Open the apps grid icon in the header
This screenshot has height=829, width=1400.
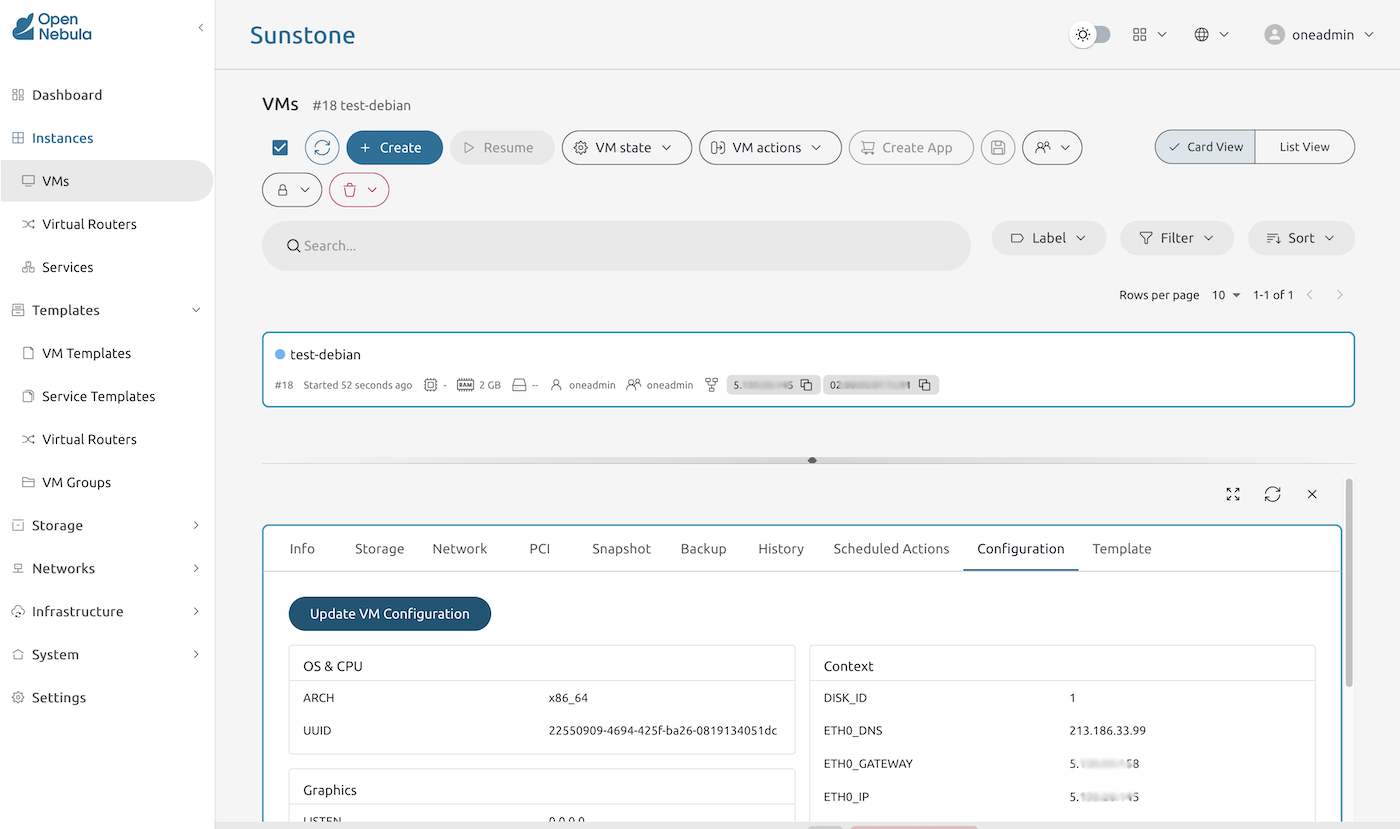tap(1141, 33)
